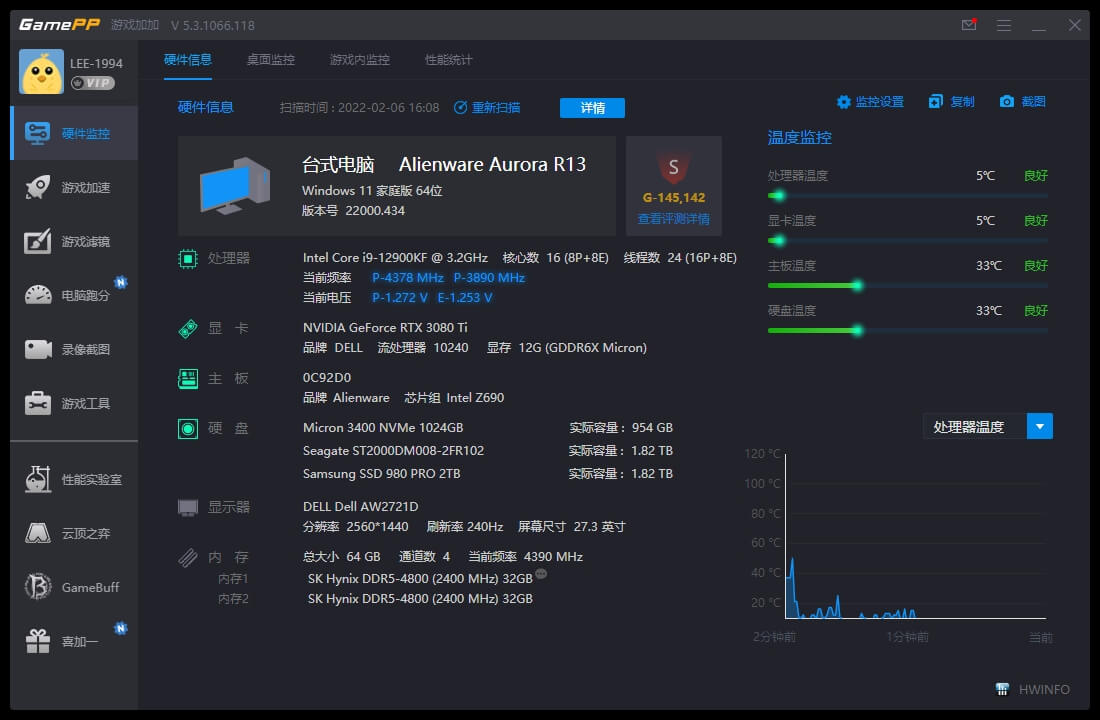1100x720 pixels.
Task: Open 电脑跑分 gauge icon
Action: (x=38, y=295)
